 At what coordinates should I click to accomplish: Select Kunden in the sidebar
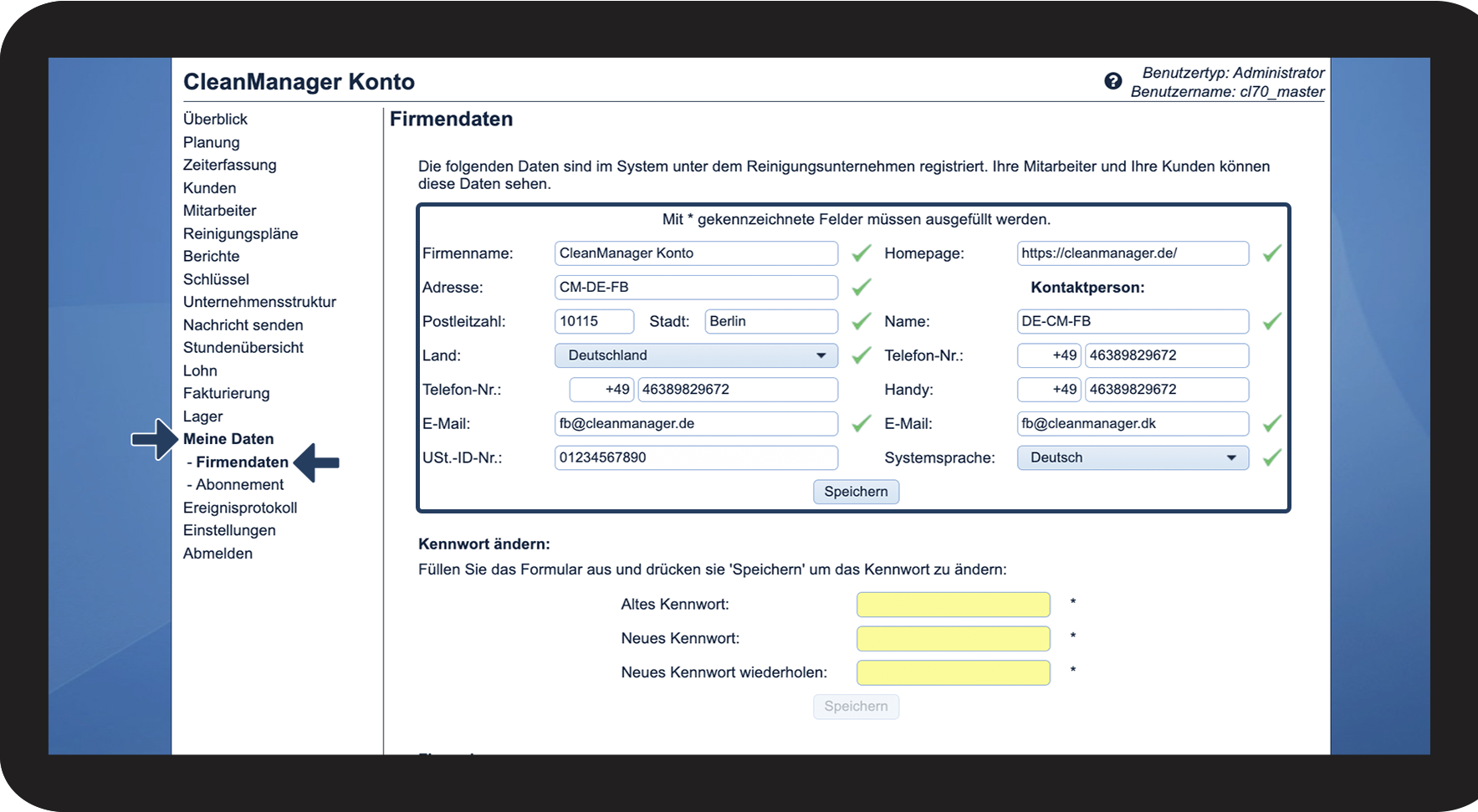[x=210, y=188]
